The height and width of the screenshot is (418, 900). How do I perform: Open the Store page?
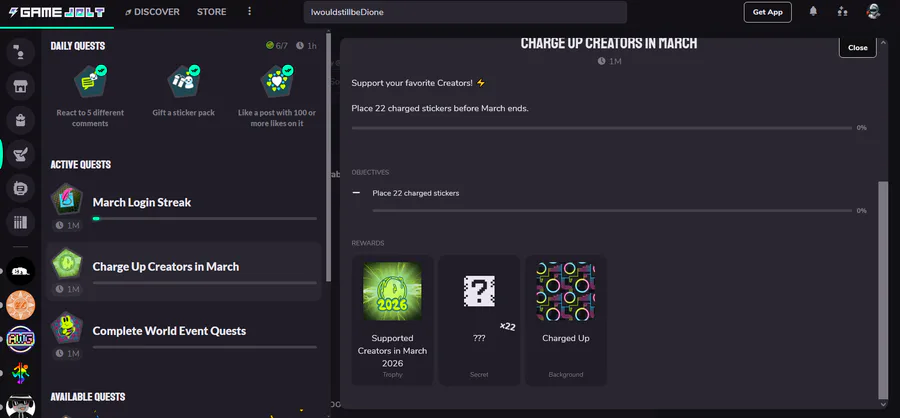(211, 12)
